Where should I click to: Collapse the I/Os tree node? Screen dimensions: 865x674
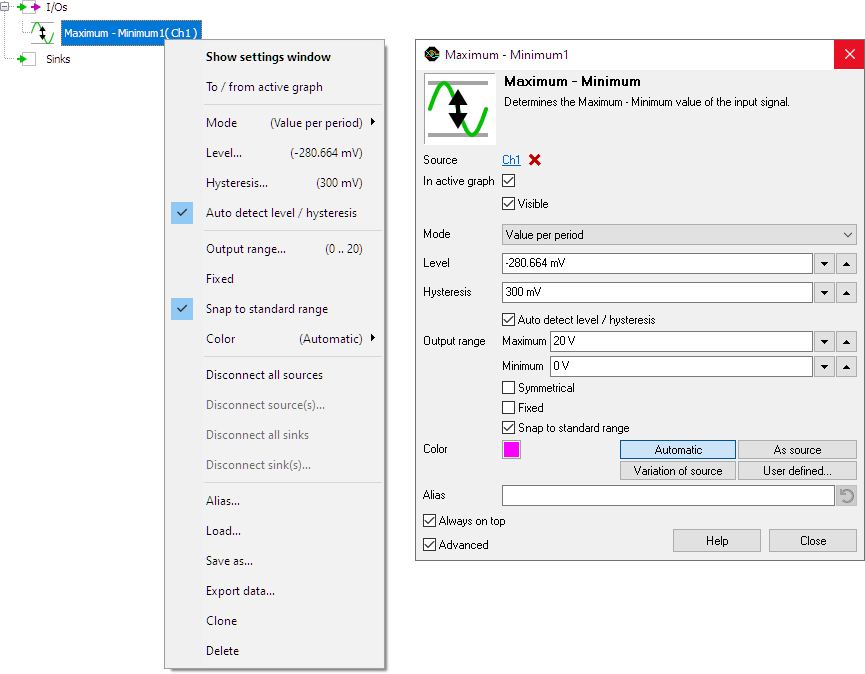pos(4,7)
